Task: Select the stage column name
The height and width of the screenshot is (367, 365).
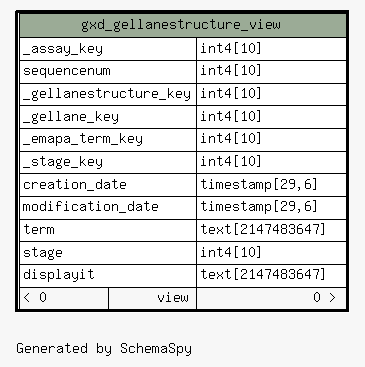Action: click(x=43, y=253)
